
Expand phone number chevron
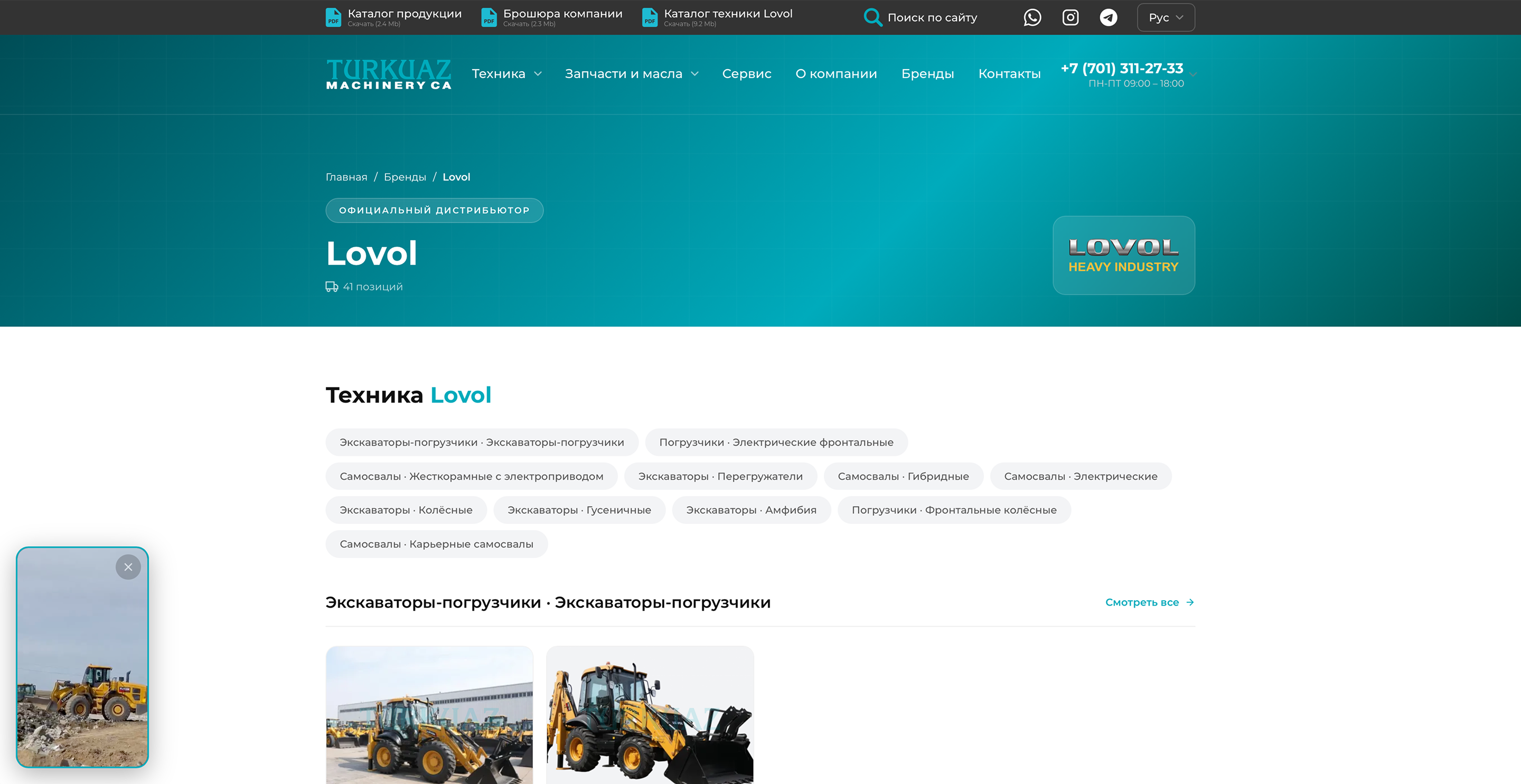coord(1193,74)
